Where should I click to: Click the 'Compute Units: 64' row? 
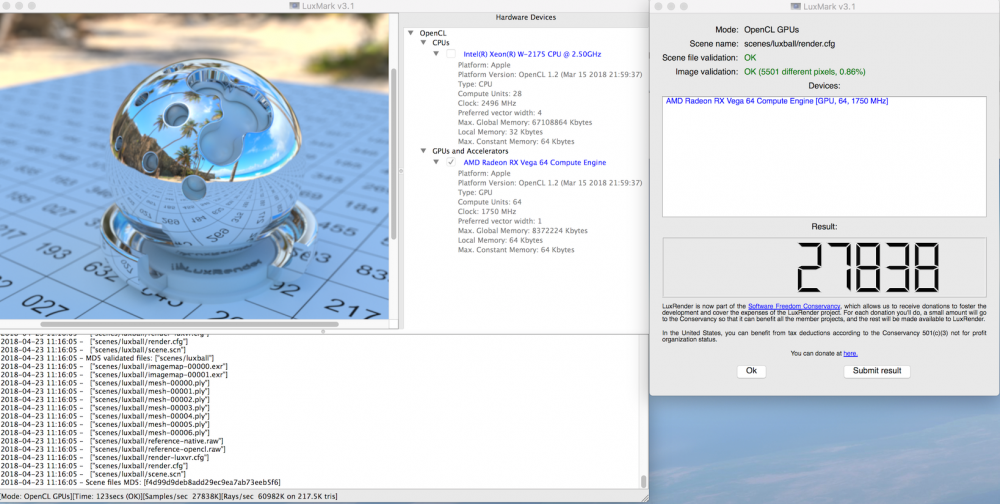point(490,202)
